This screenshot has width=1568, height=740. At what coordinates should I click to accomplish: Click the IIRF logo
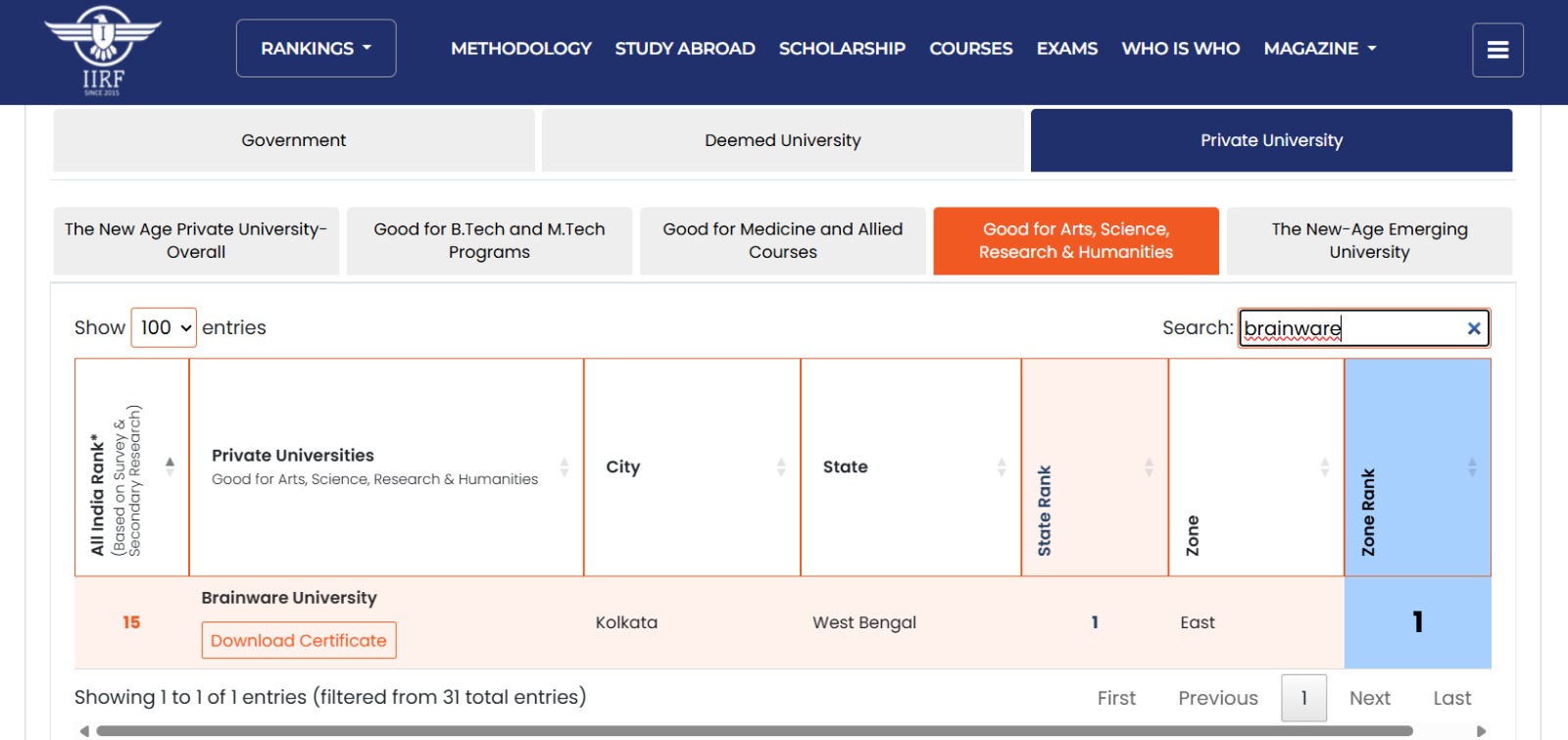pyautogui.click(x=103, y=51)
